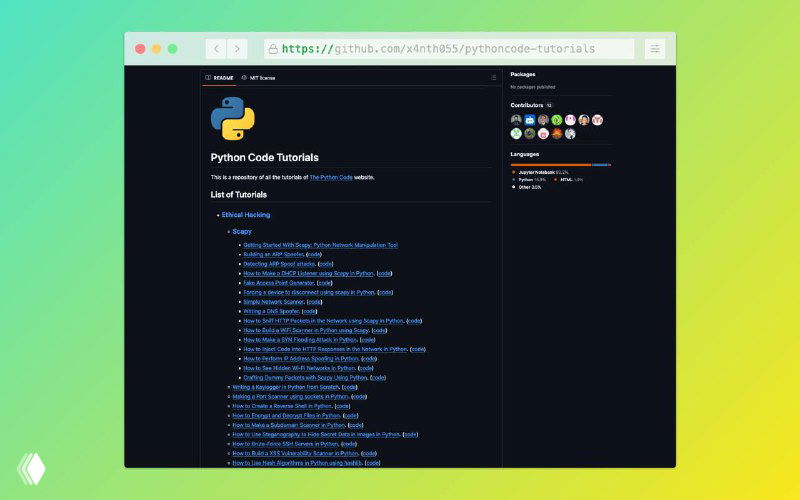Open the Ethical Hacking section link
Viewport: 800px width, 500px height.
[246, 215]
